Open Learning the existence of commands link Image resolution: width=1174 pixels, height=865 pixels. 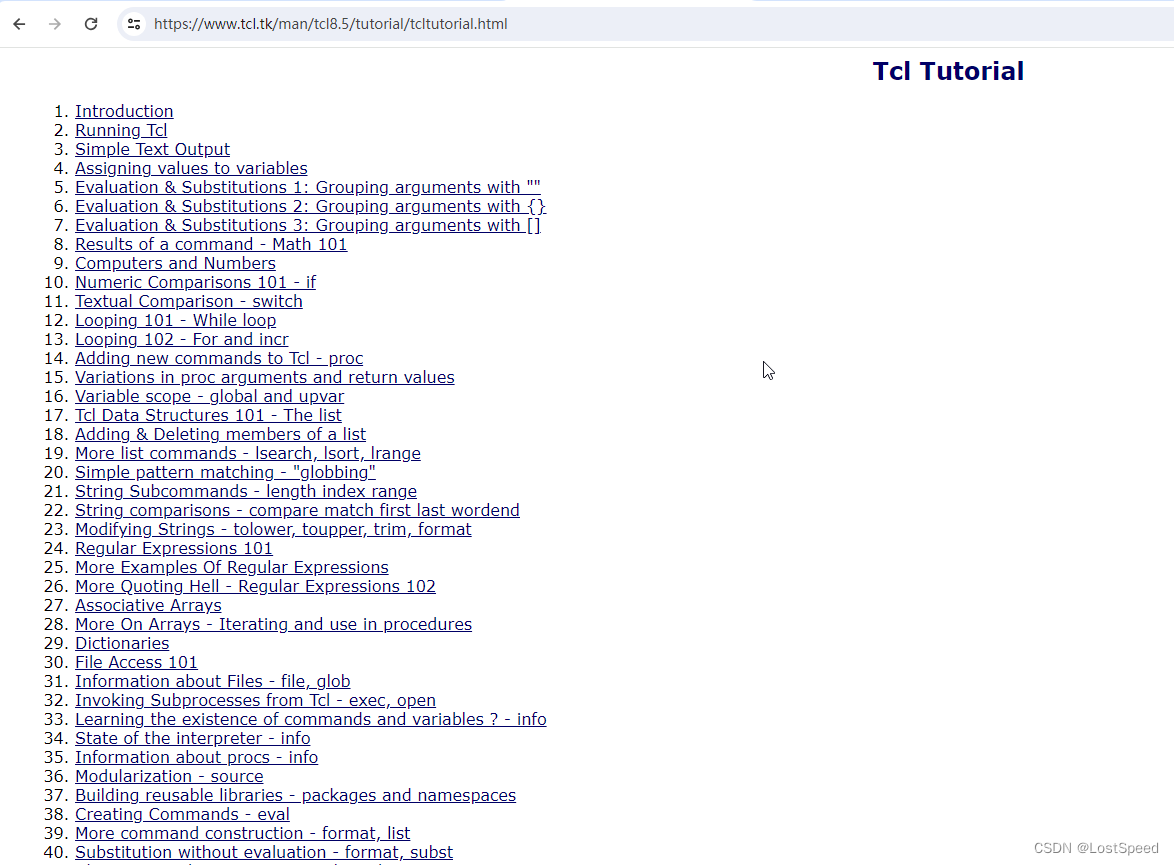pyautogui.click(x=311, y=719)
